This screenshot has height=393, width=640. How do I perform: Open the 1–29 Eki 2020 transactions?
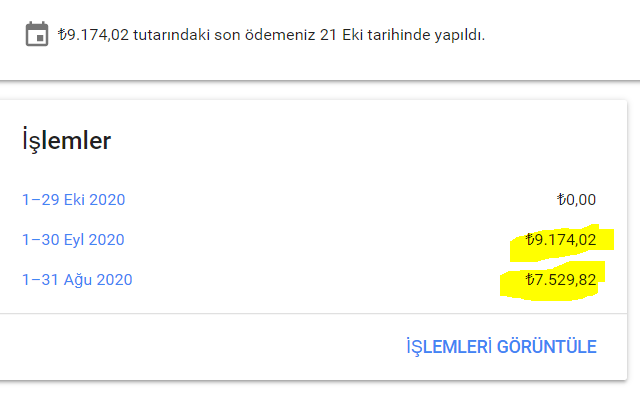click(73, 200)
